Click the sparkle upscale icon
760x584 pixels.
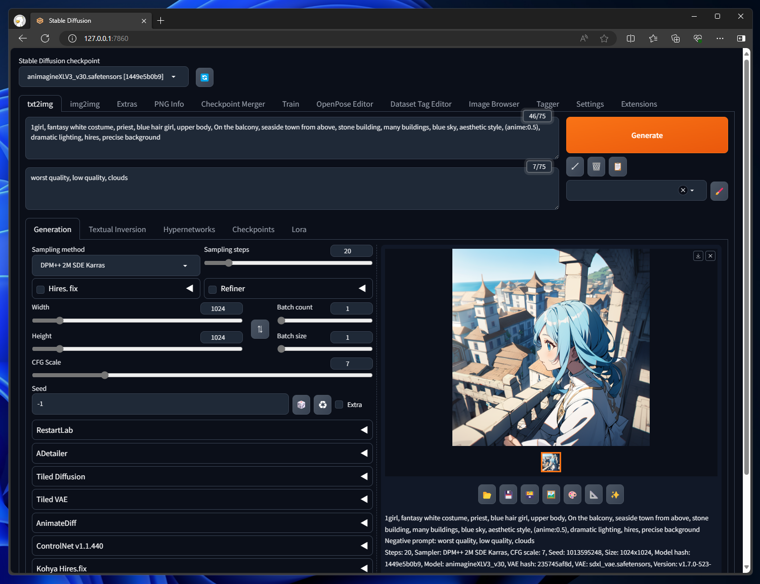click(x=615, y=495)
